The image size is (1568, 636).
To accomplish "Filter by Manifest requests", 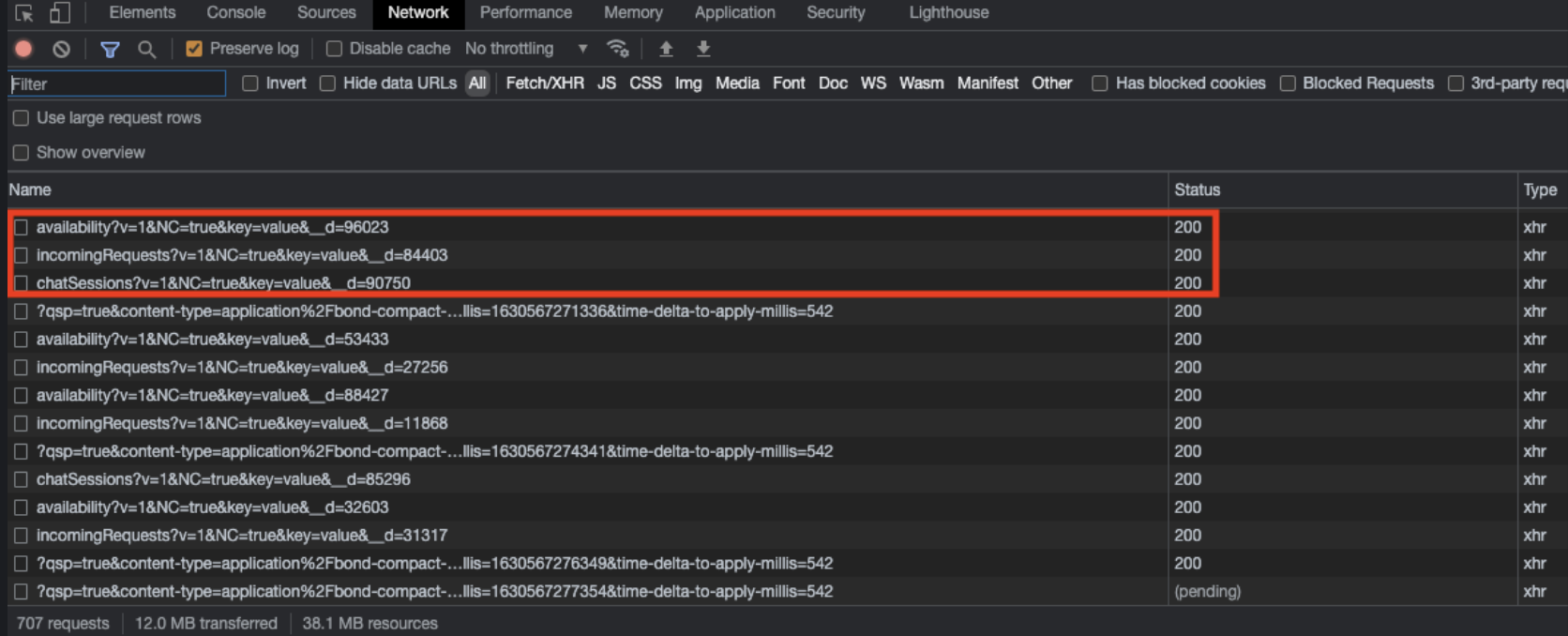I will pyautogui.click(x=988, y=83).
